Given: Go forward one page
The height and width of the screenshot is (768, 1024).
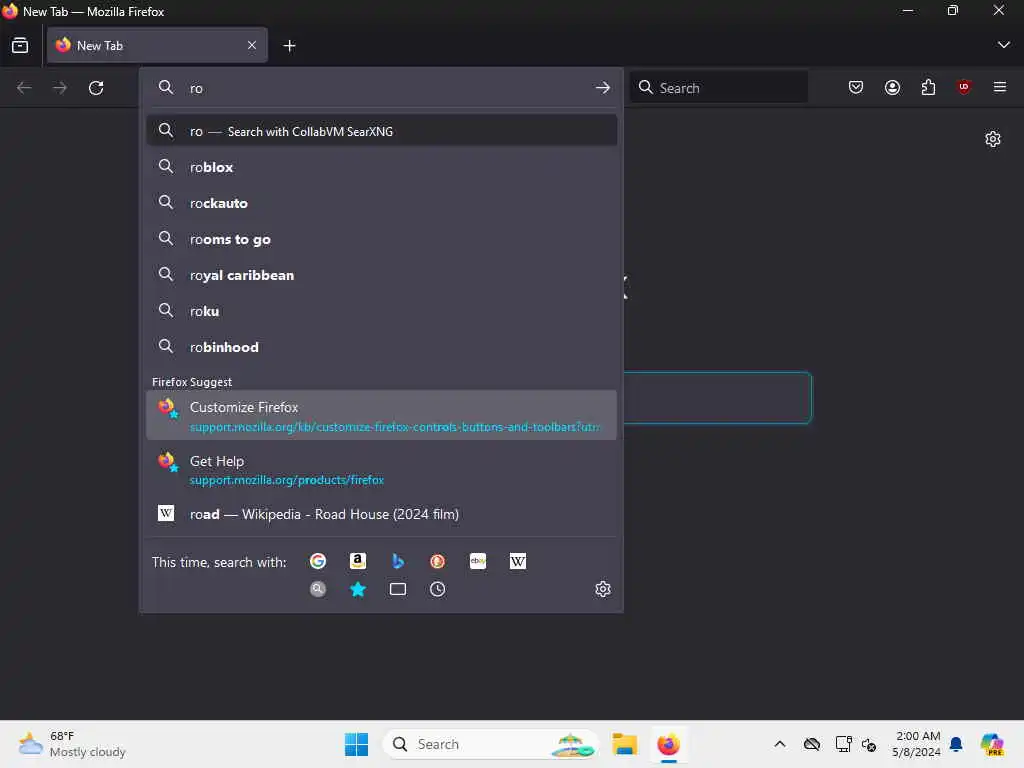Looking at the screenshot, I should click(x=60, y=88).
